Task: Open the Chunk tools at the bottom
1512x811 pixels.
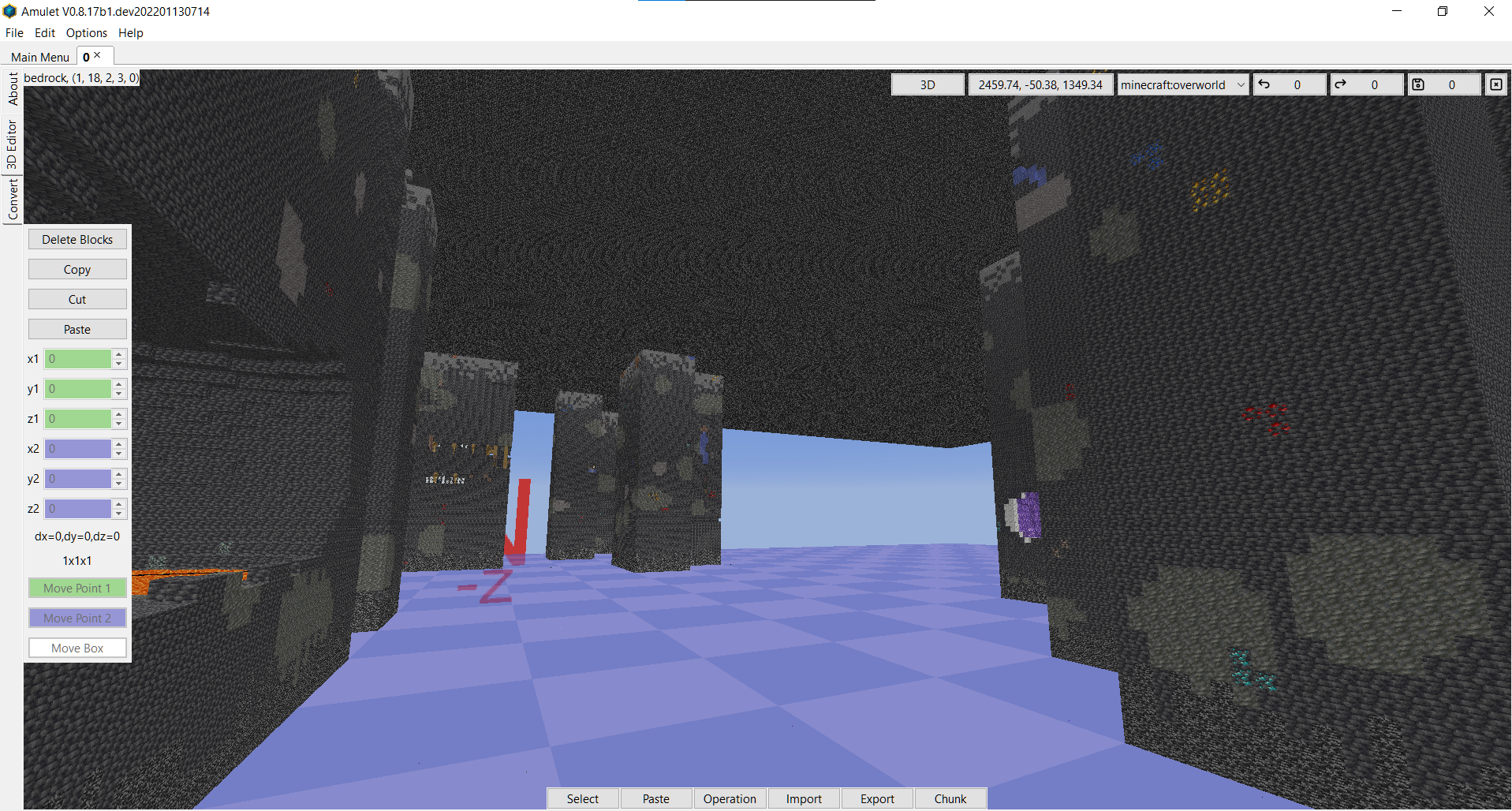Action: (x=950, y=798)
